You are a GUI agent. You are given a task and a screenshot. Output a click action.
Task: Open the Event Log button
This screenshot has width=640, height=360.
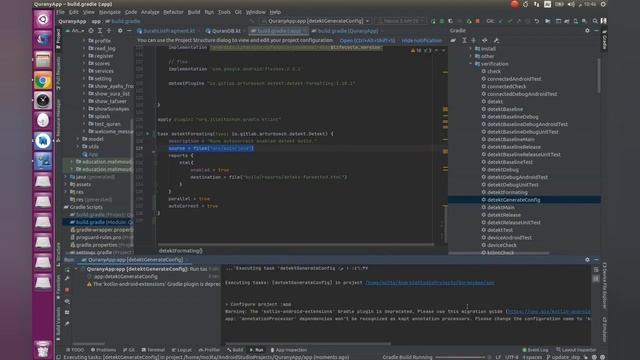[535, 350]
